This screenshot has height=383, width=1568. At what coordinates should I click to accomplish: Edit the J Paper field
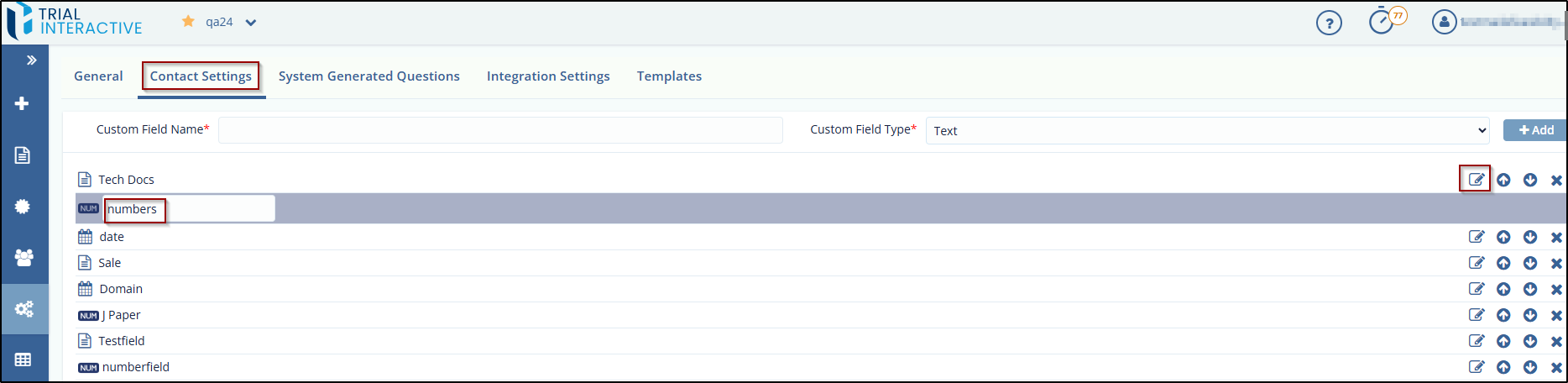coord(1476,315)
